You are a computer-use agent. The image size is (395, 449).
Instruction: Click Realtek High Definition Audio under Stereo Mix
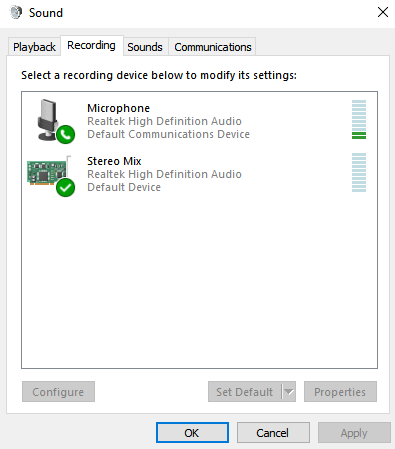(164, 174)
